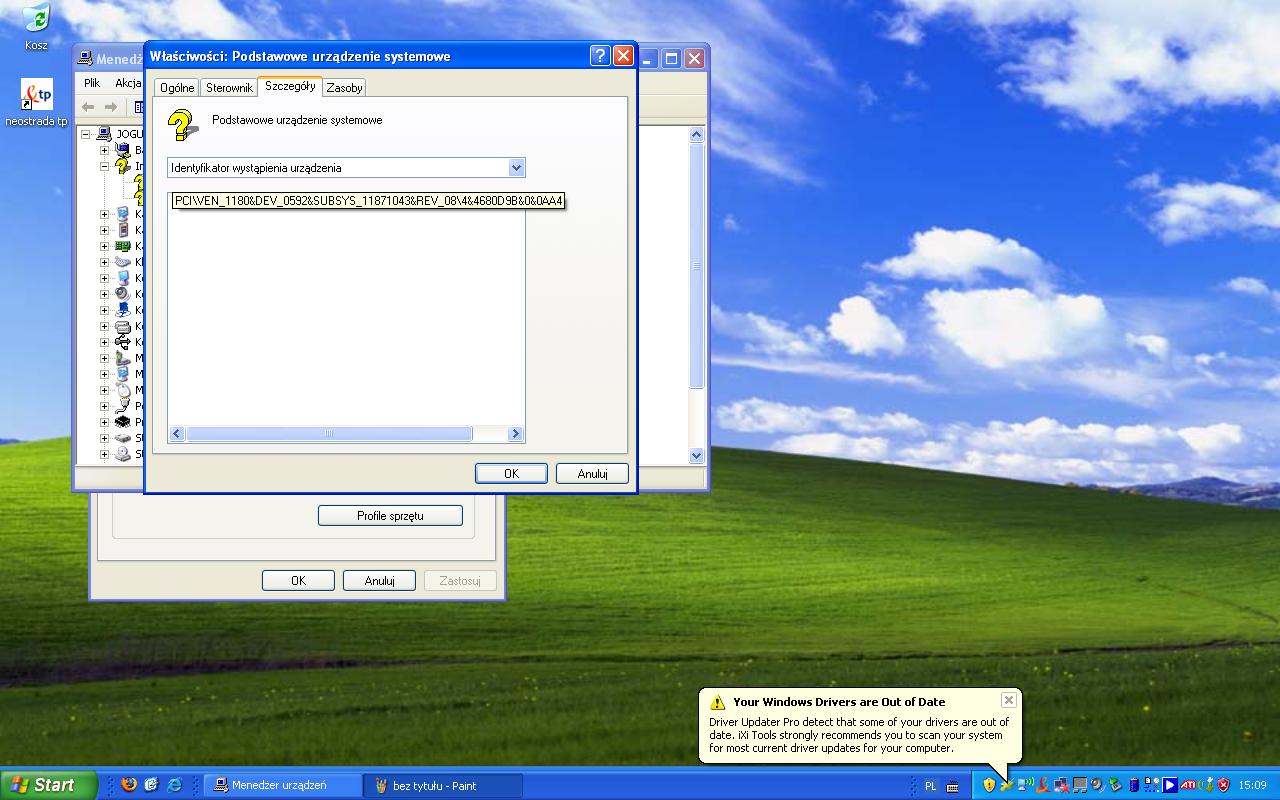Click the on-screen keyboard icon next to PL

pyautogui.click(x=953, y=786)
